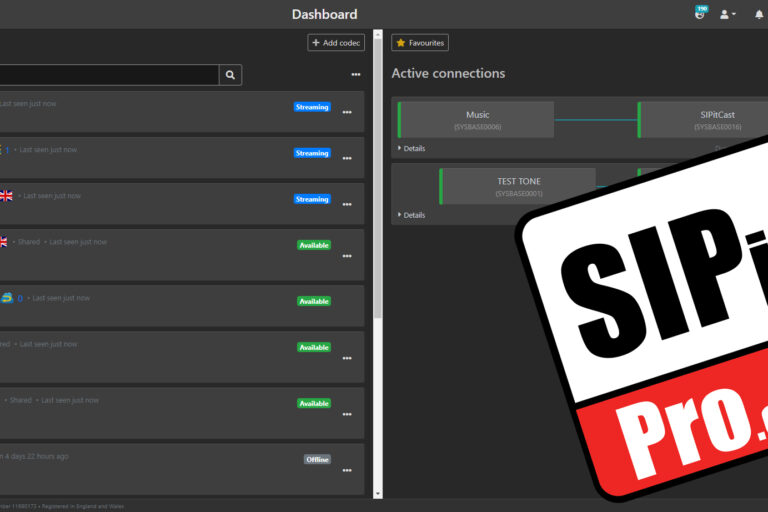Click the codec list scrollbar down arrow
This screenshot has width=768, height=512.
(x=378, y=493)
